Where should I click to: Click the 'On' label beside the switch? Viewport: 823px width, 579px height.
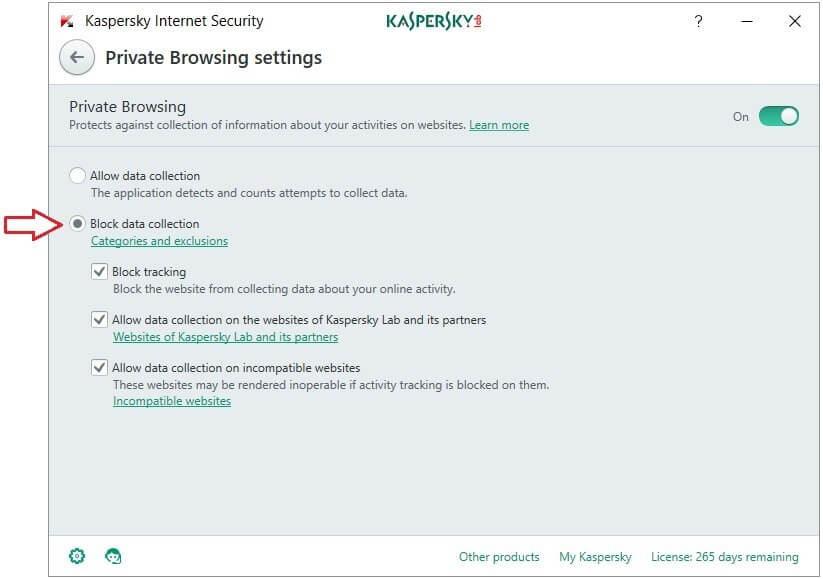[741, 117]
